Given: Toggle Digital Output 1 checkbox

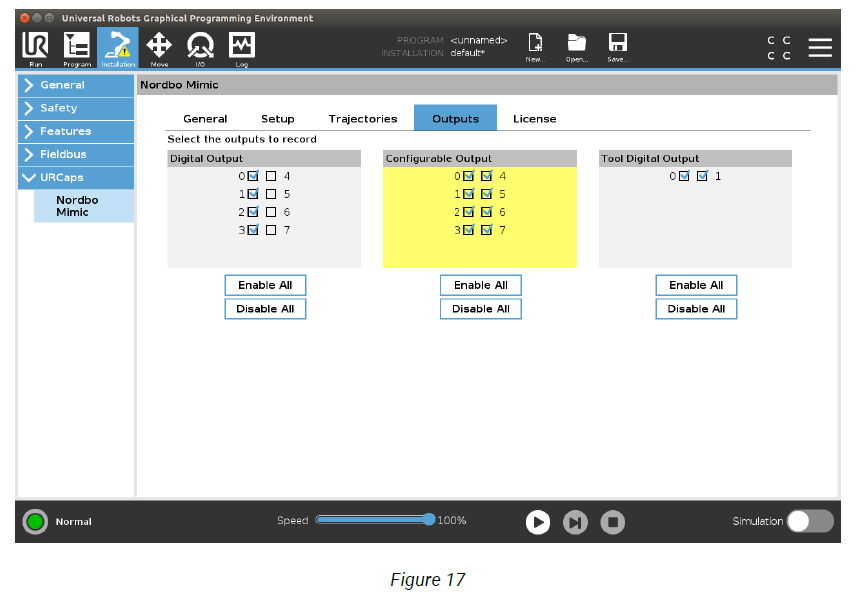Looking at the screenshot, I should [253, 194].
